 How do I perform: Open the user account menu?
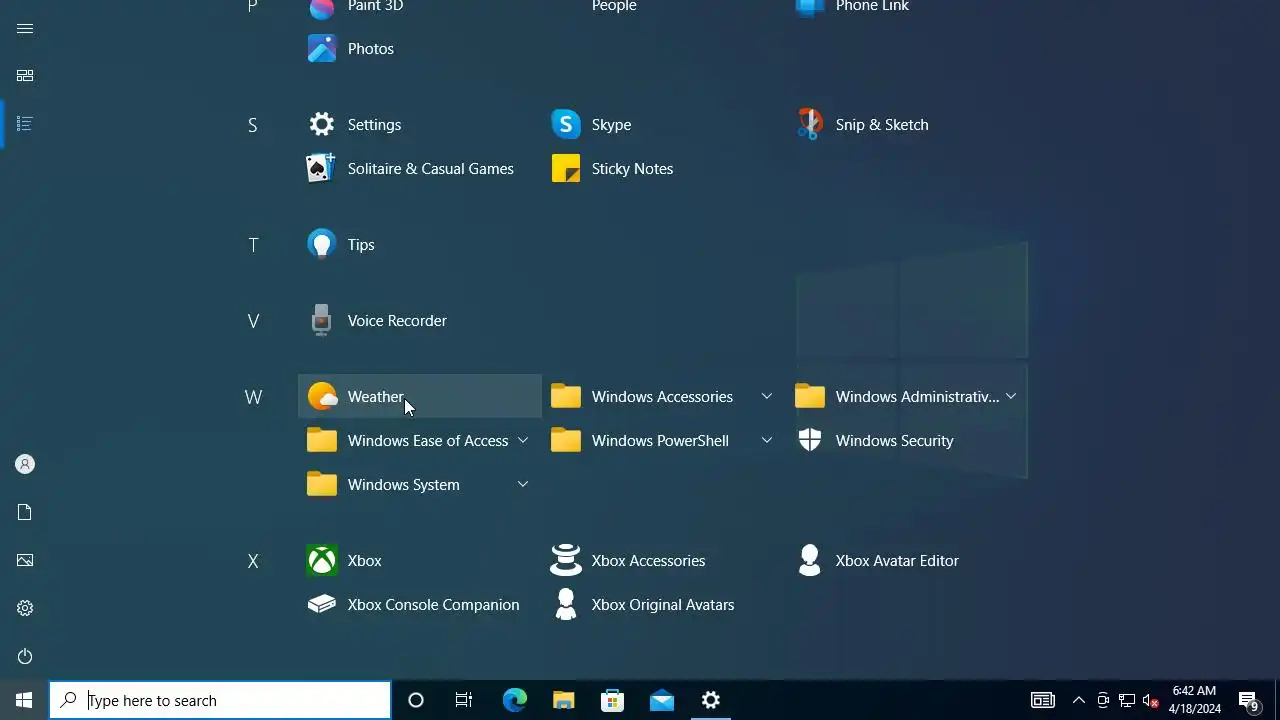(x=25, y=464)
